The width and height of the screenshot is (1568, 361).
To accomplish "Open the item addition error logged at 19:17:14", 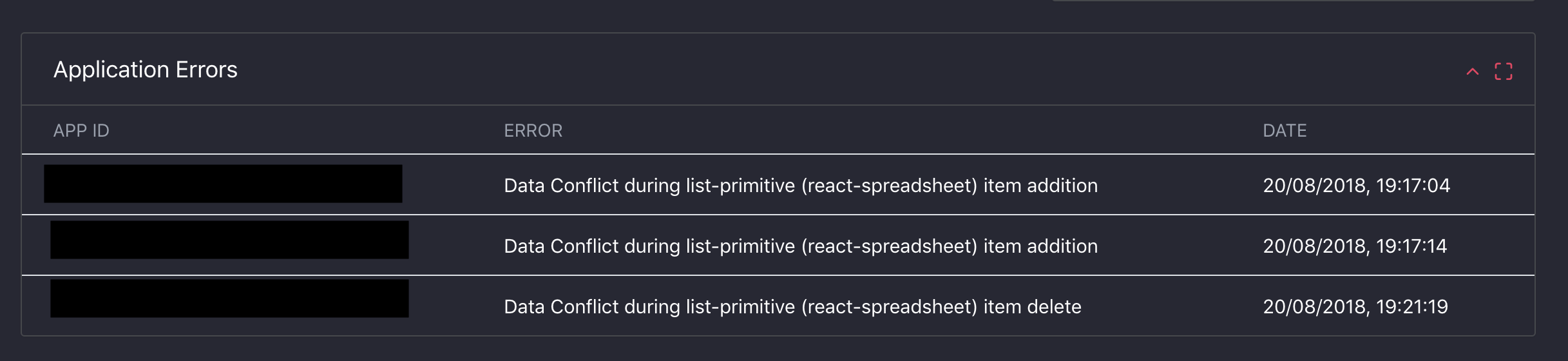I will coord(800,246).
